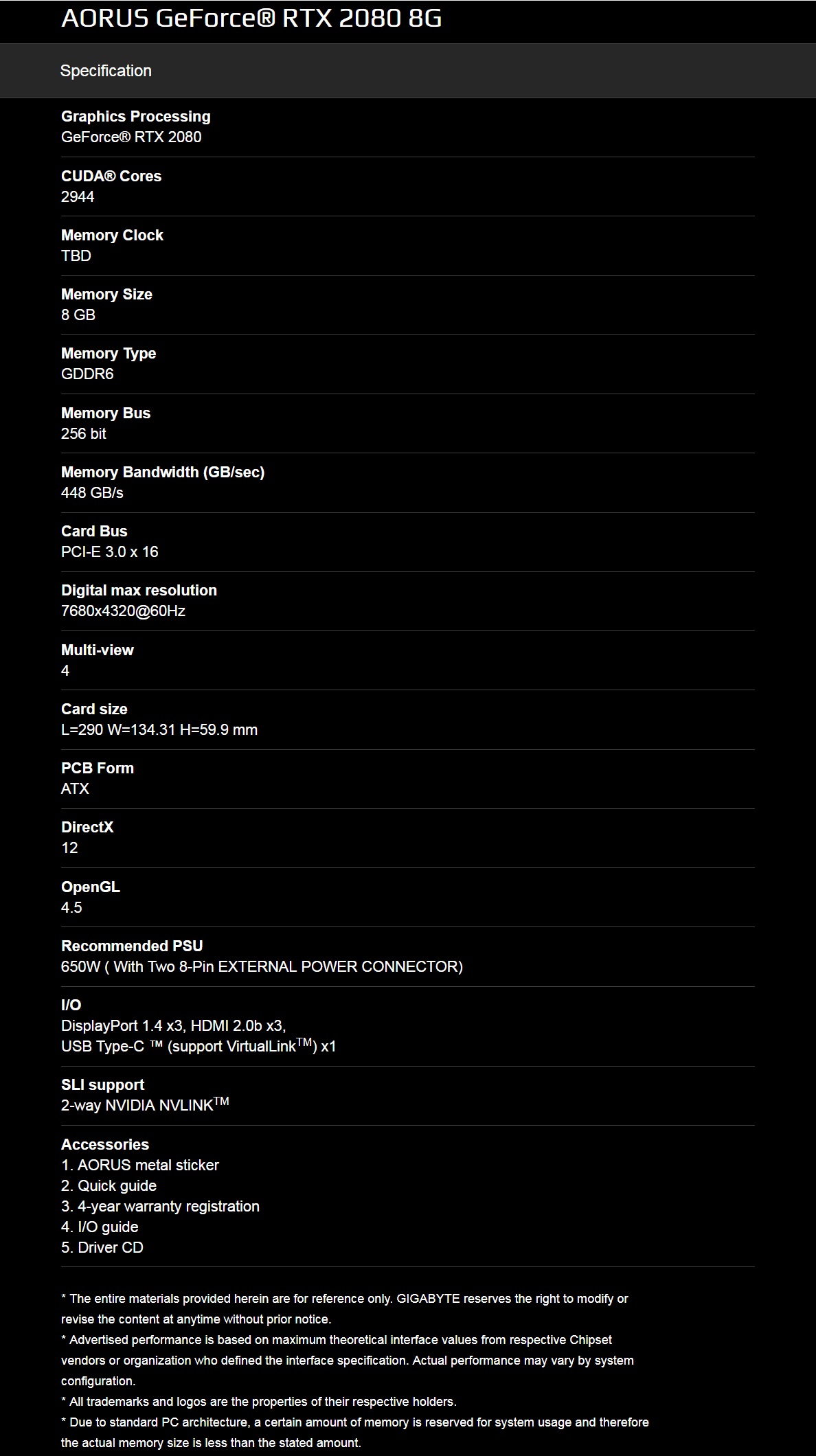Select the Graphics Processing heading
Screen dimensions: 816x1456
[x=136, y=116]
